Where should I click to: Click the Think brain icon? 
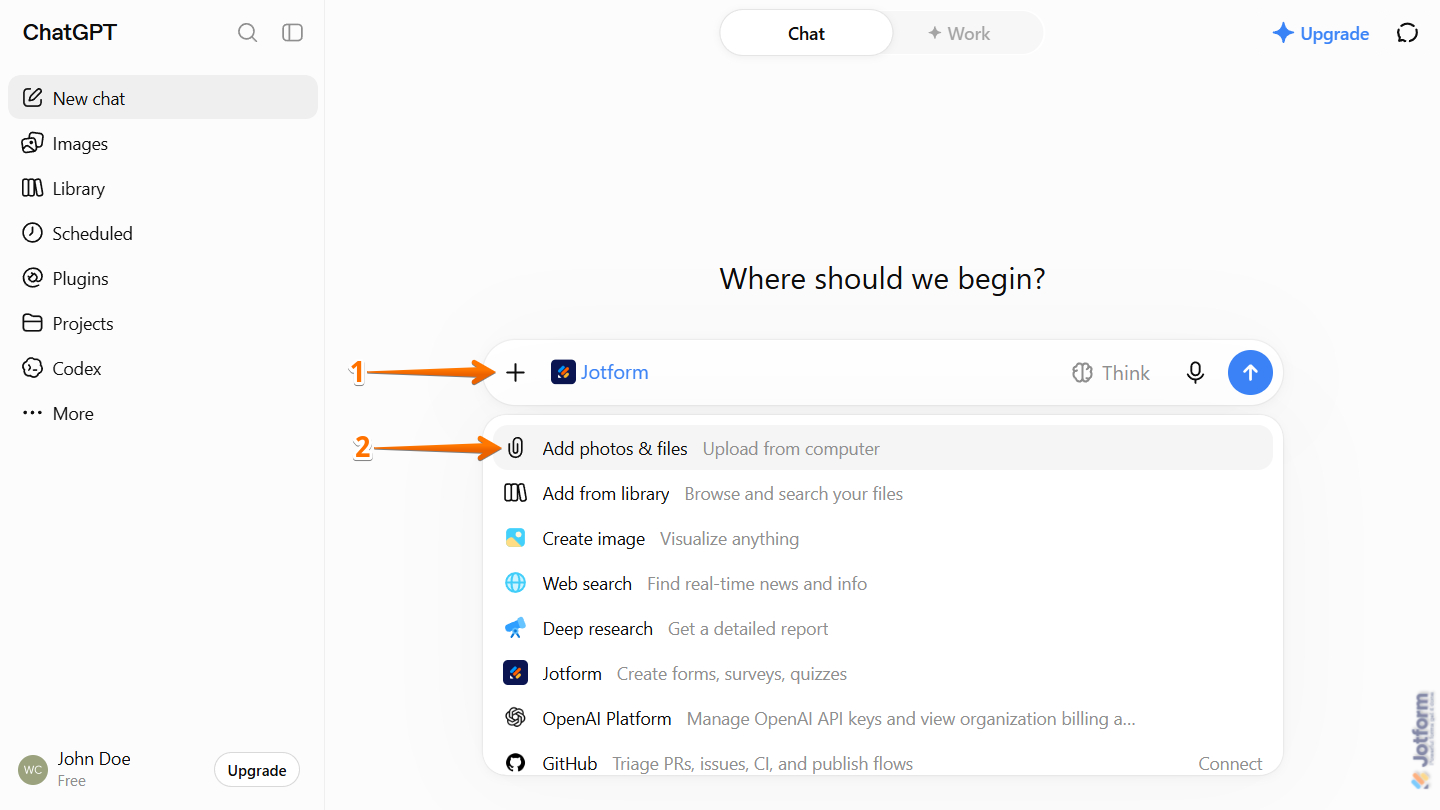[x=1082, y=373]
